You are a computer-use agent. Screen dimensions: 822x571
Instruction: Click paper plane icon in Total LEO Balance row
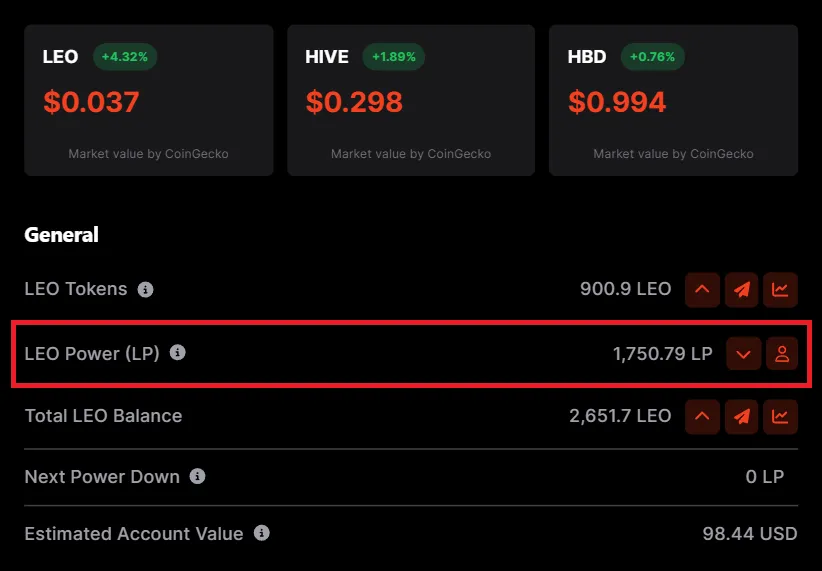(x=741, y=417)
